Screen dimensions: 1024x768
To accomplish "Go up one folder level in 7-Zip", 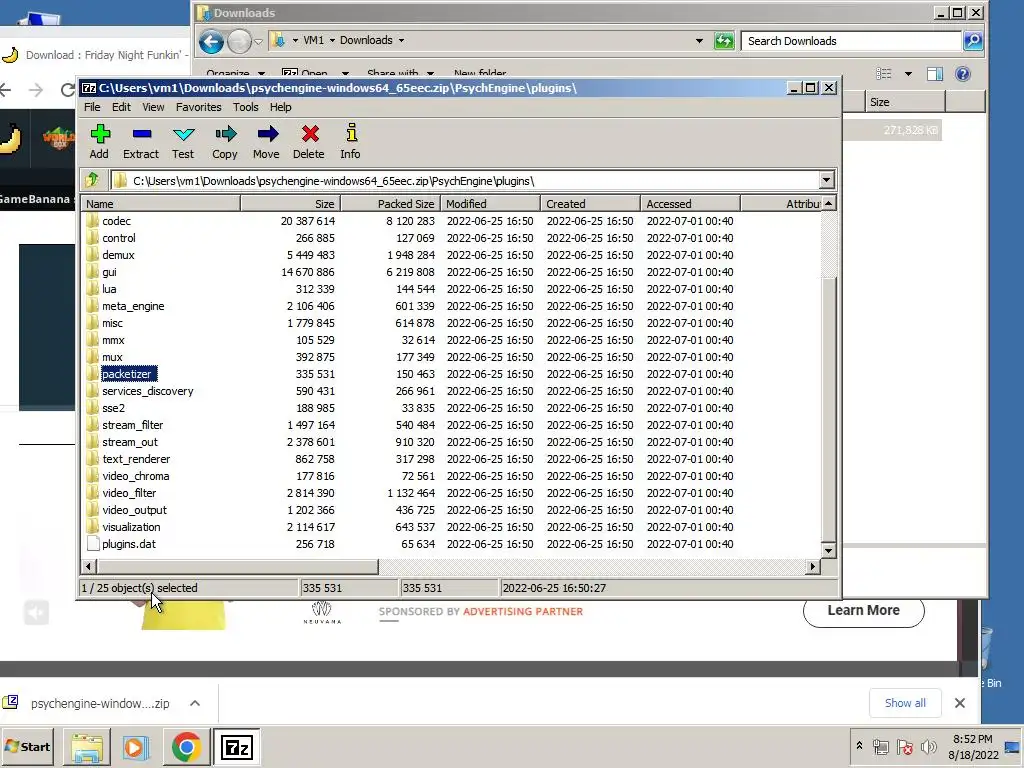I will click(x=92, y=180).
